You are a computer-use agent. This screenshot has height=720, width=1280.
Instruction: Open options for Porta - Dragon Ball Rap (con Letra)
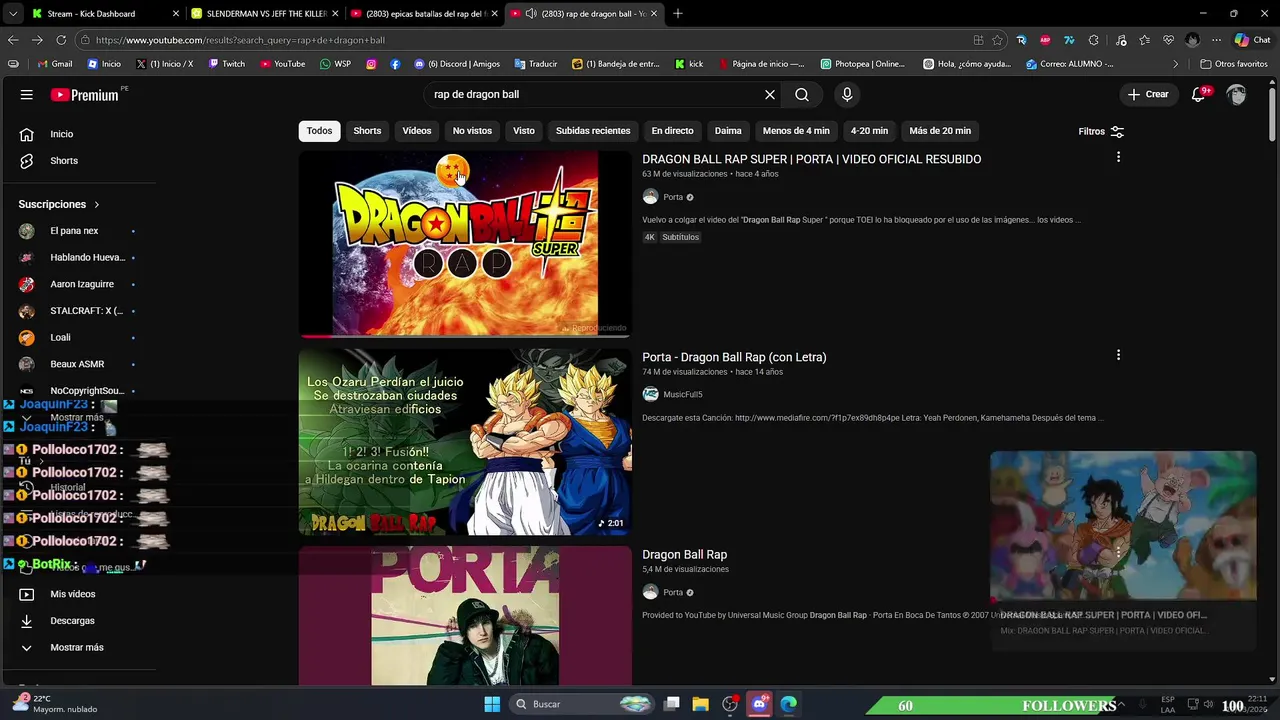tap(1118, 355)
